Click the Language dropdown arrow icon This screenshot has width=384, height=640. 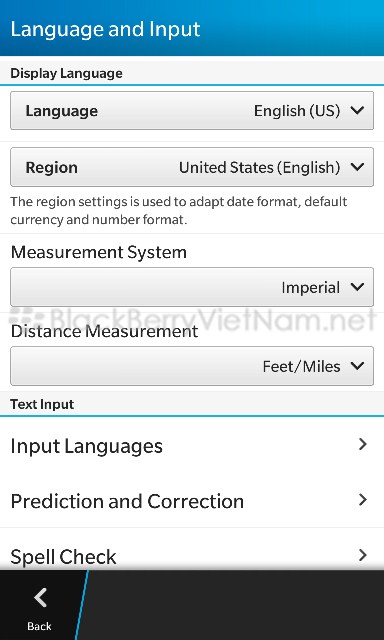point(357,111)
